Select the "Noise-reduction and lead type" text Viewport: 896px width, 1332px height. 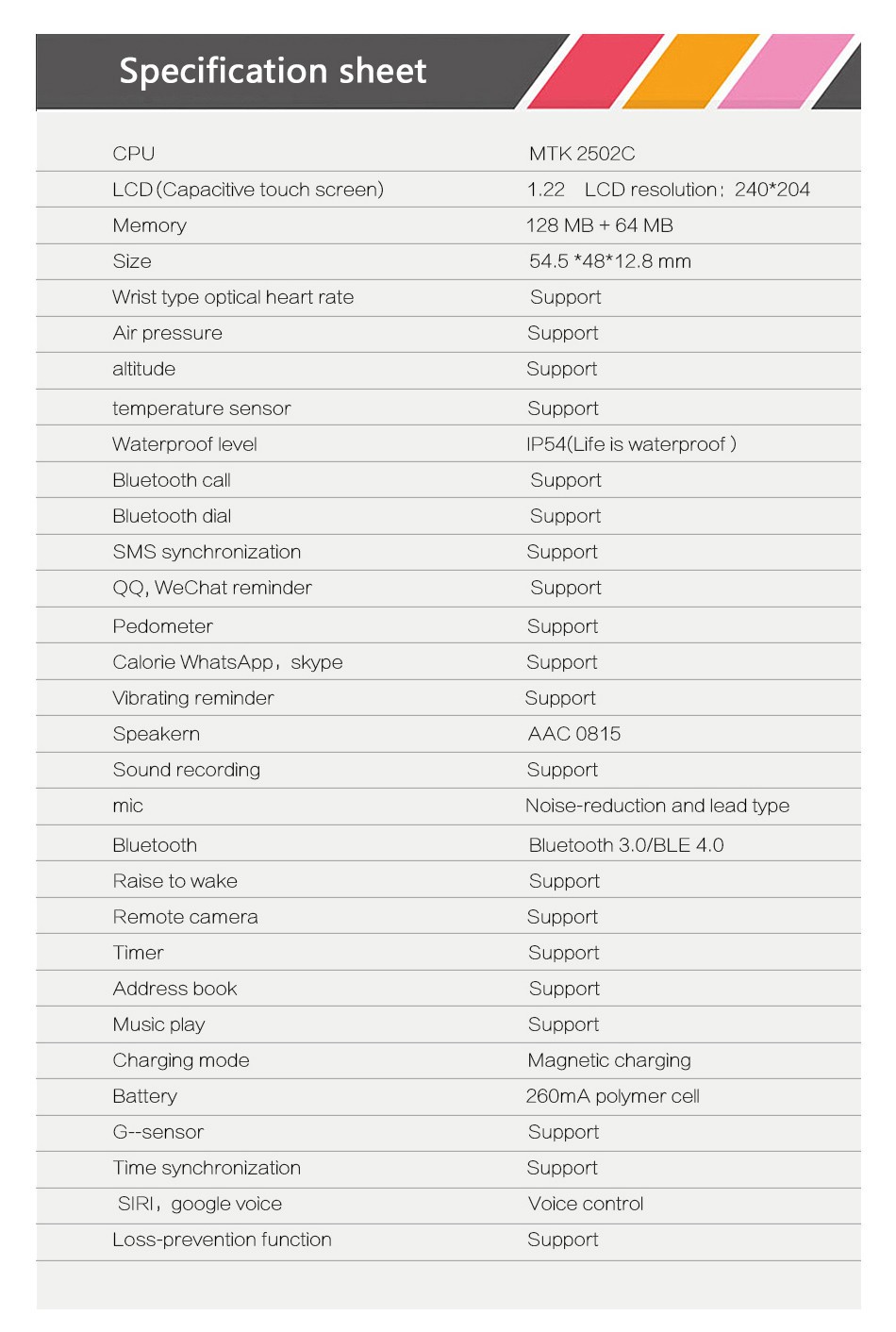657,806
